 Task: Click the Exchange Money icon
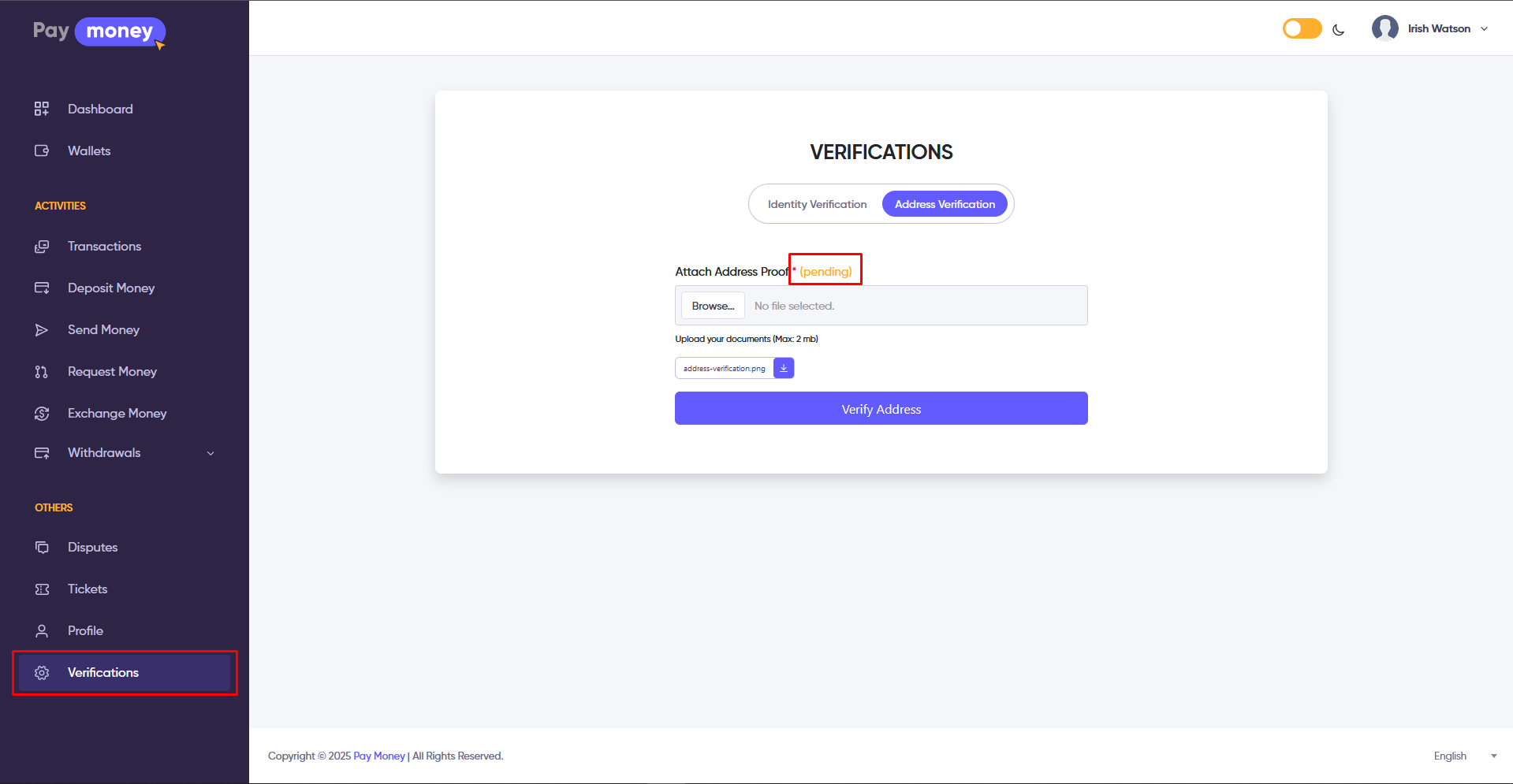pos(42,413)
